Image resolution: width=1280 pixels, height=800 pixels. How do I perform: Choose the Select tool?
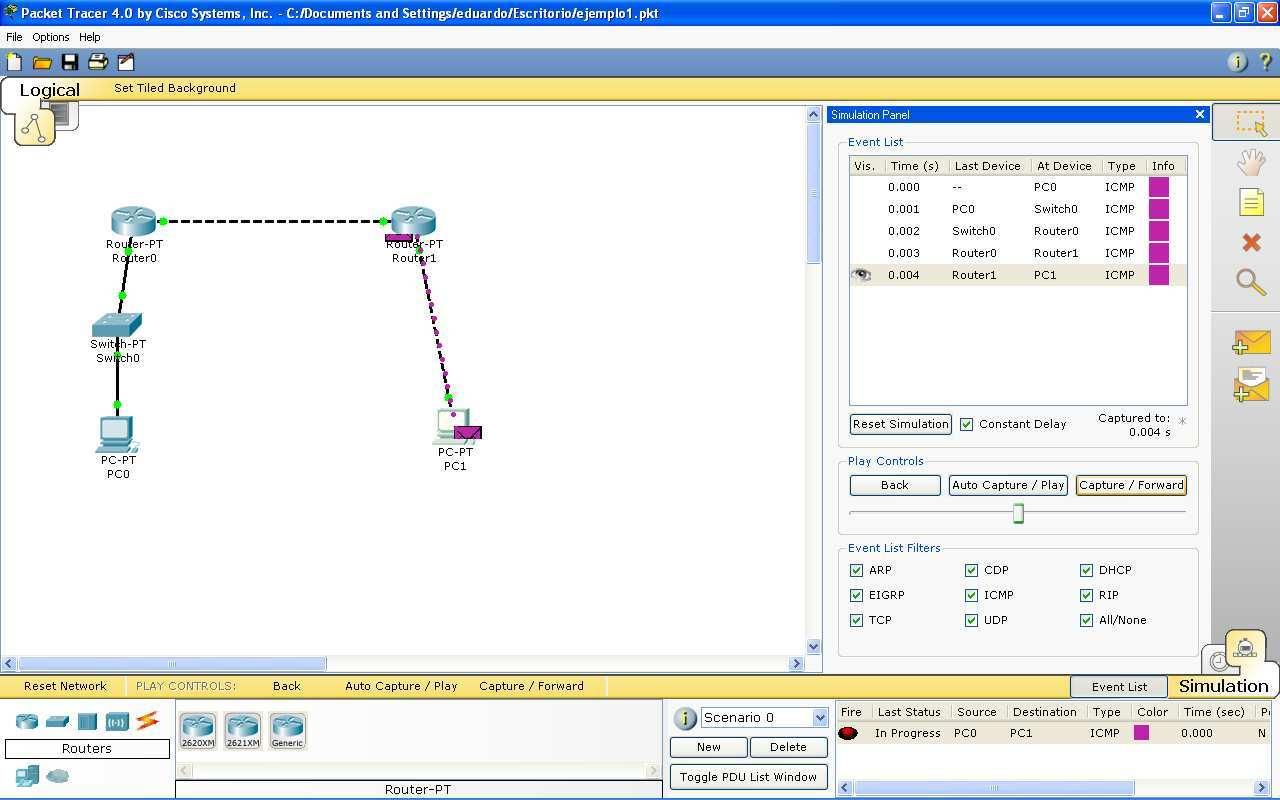point(1250,123)
